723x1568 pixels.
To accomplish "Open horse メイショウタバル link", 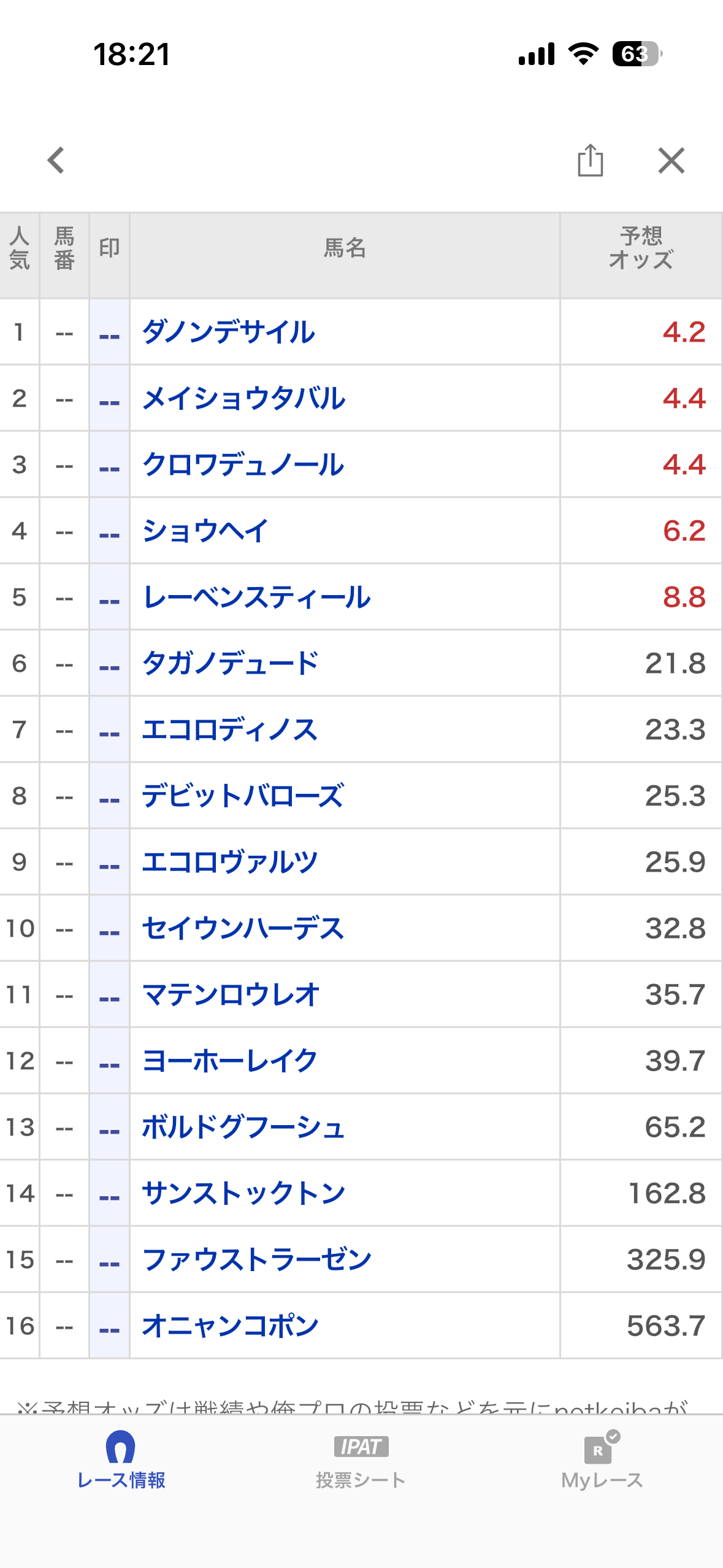I will (243, 399).
